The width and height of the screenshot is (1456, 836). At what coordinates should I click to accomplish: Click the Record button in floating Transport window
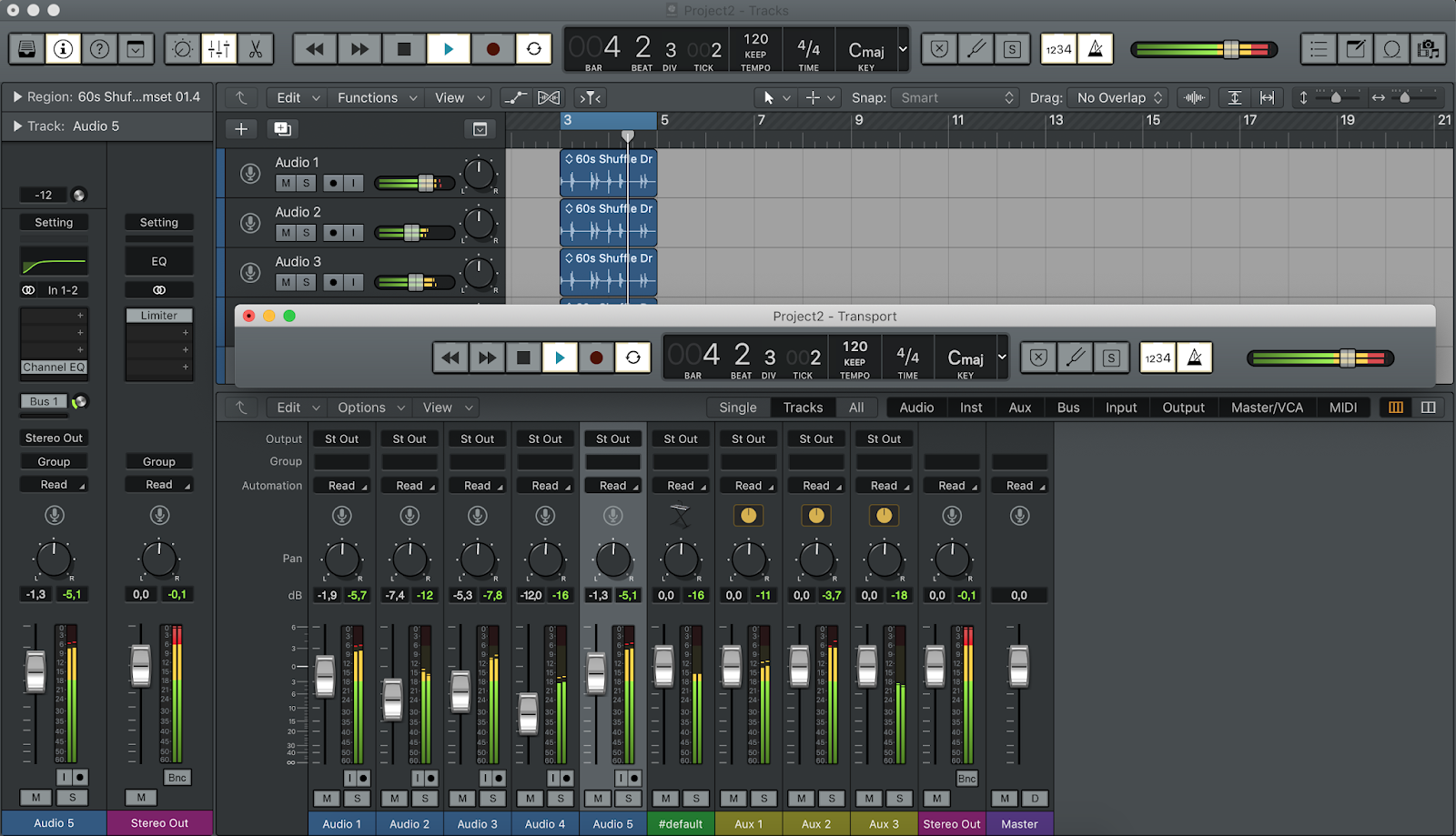click(596, 358)
